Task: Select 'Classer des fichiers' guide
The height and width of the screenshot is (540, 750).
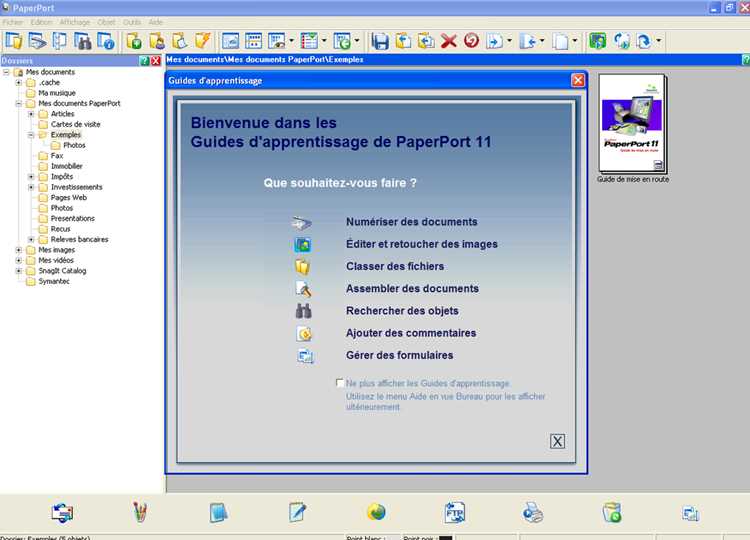Action: click(x=395, y=266)
